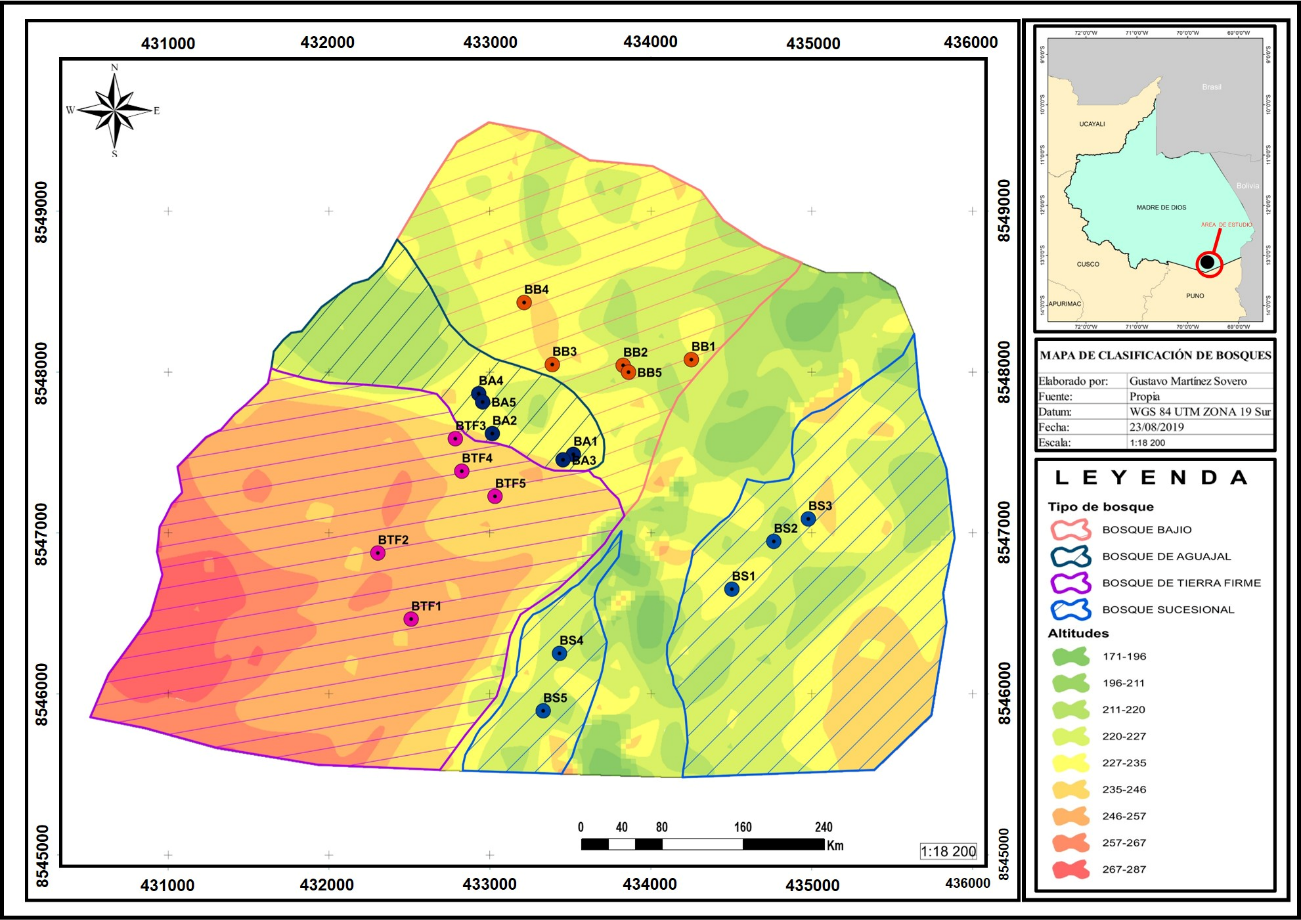Viewport: 1301px width, 920px height.
Task: Select the BTF5 magenta point marker
Action: coord(494,496)
